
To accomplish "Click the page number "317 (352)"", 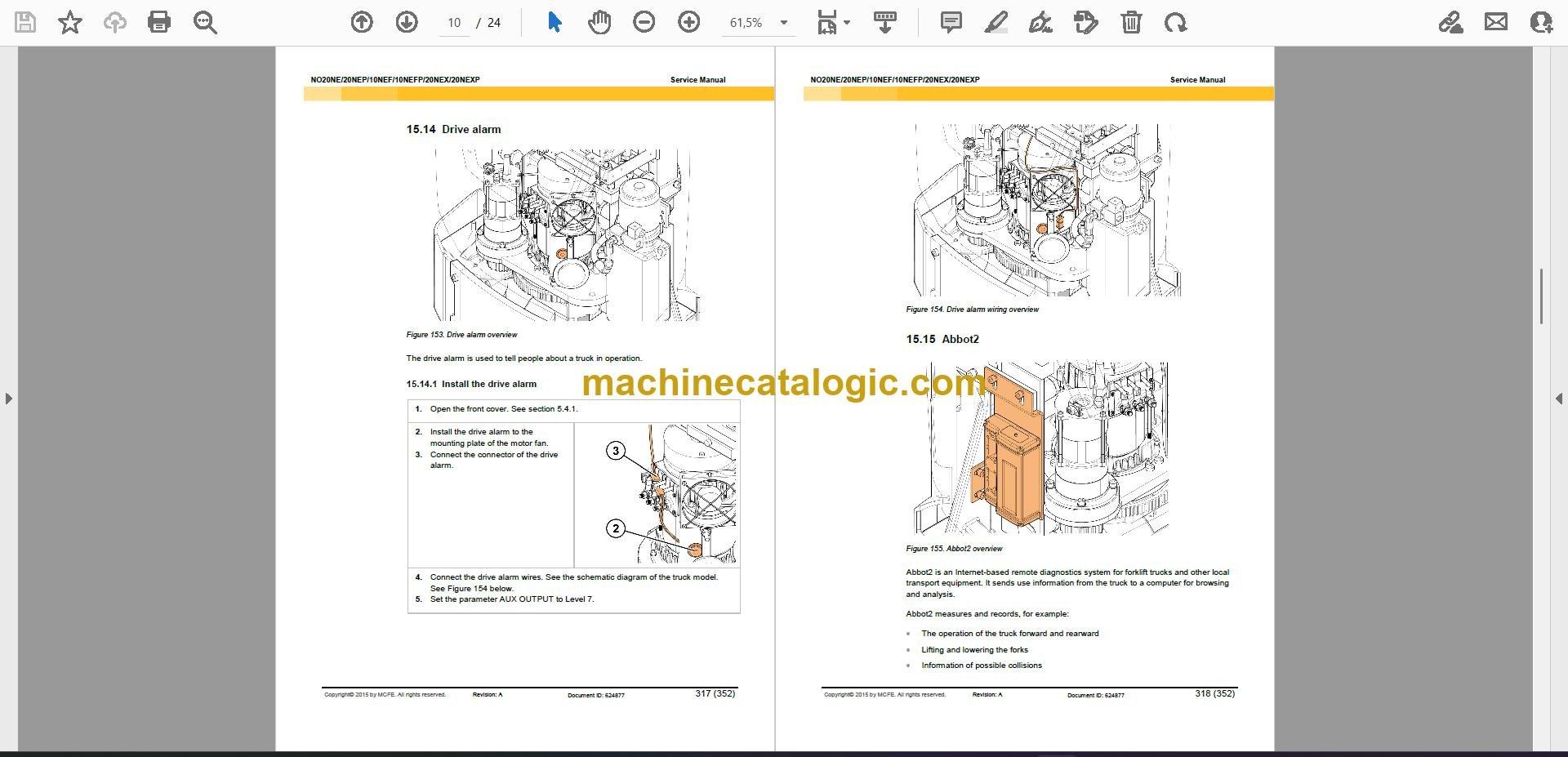I will (715, 693).
